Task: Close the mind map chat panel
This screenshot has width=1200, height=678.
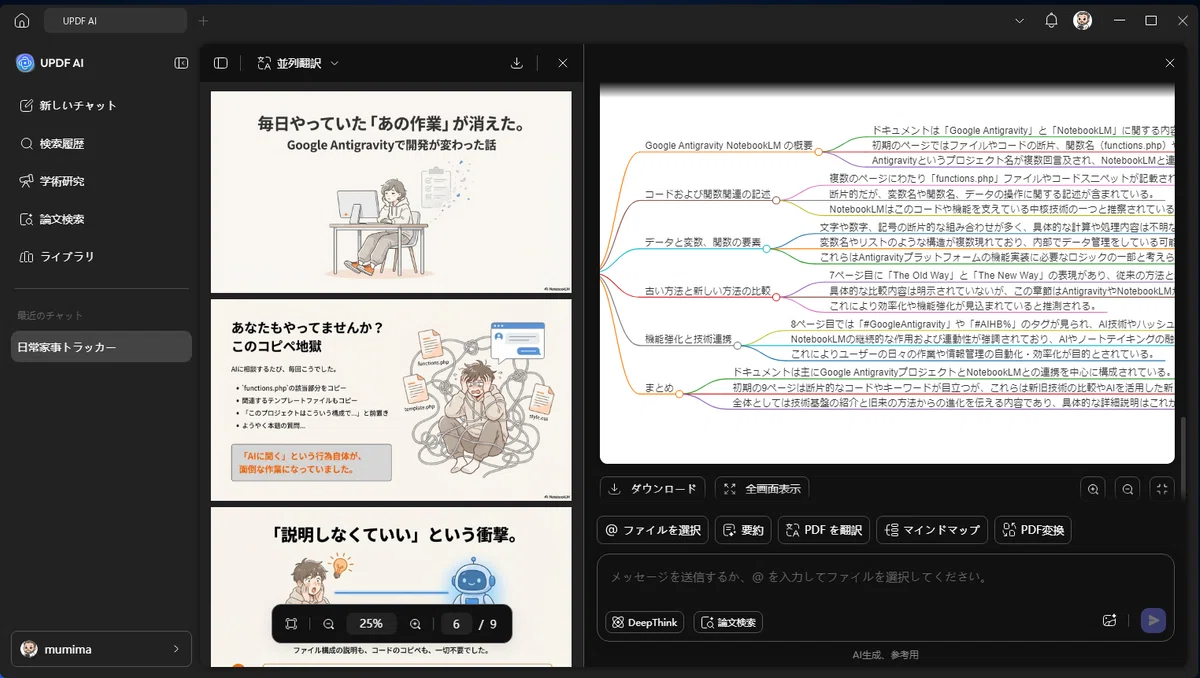Action: click(1170, 63)
